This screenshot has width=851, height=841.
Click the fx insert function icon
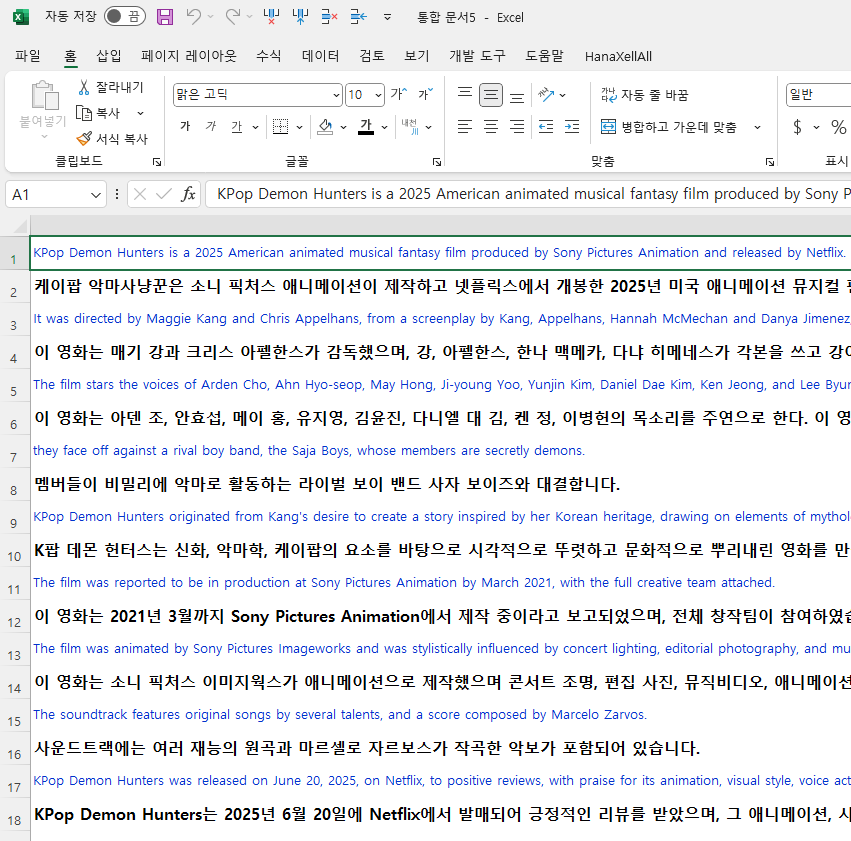tap(188, 194)
